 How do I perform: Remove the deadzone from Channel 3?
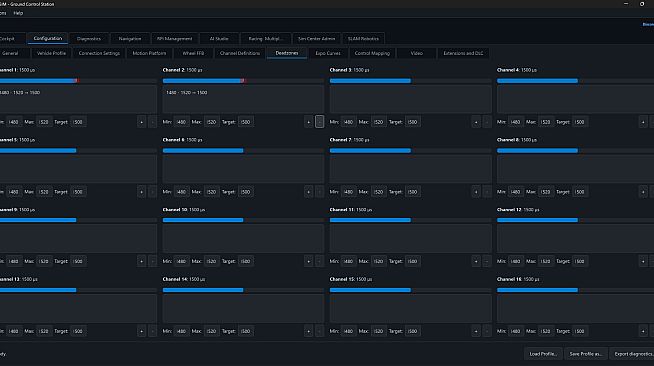[487, 122]
